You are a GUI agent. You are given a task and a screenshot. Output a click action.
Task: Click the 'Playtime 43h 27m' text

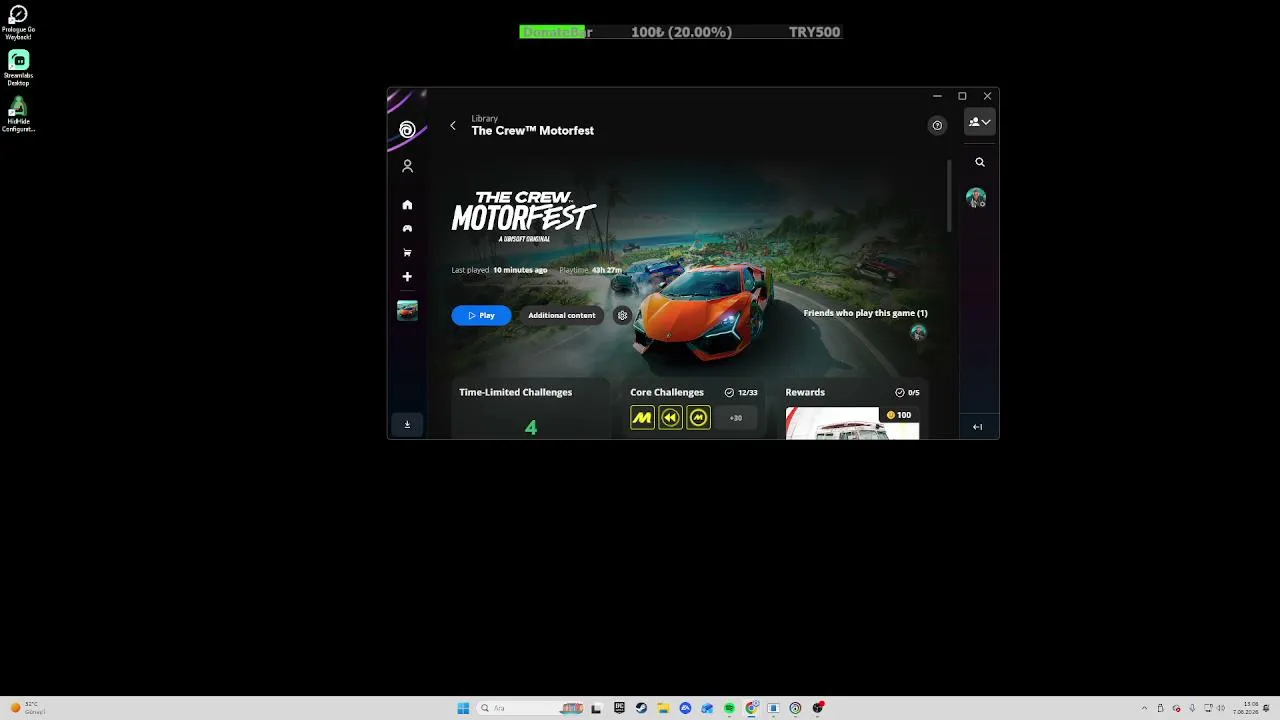(x=590, y=270)
